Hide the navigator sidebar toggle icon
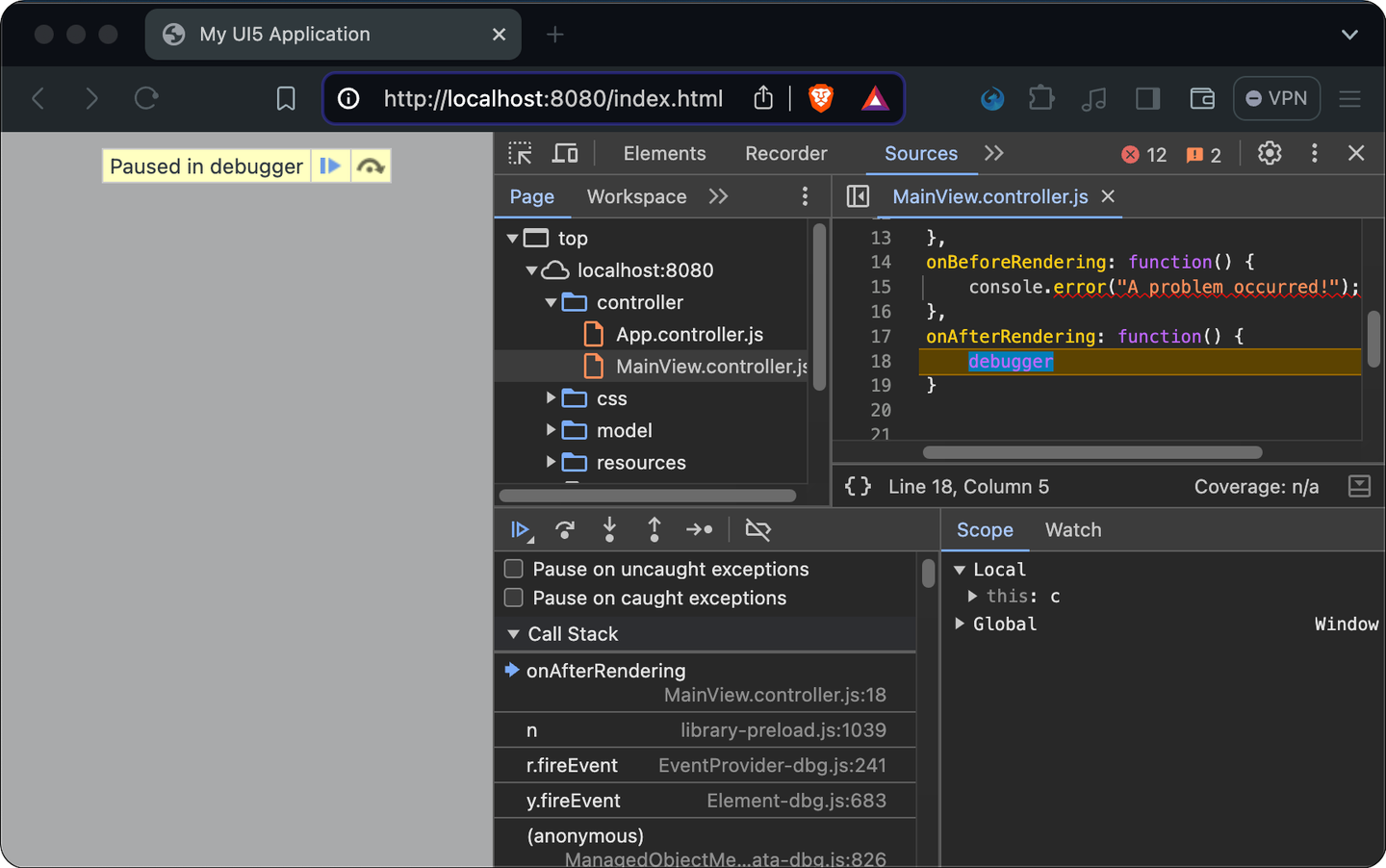The width and height of the screenshot is (1386, 868). coord(858,196)
